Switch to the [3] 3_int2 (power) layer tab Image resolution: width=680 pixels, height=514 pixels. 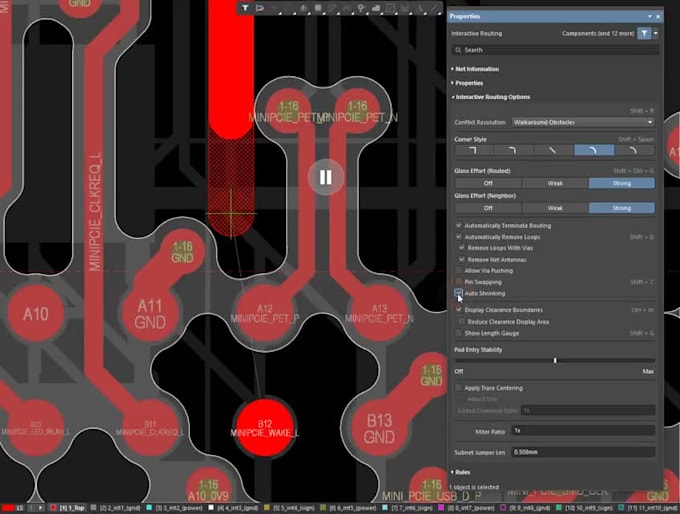pos(176,507)
